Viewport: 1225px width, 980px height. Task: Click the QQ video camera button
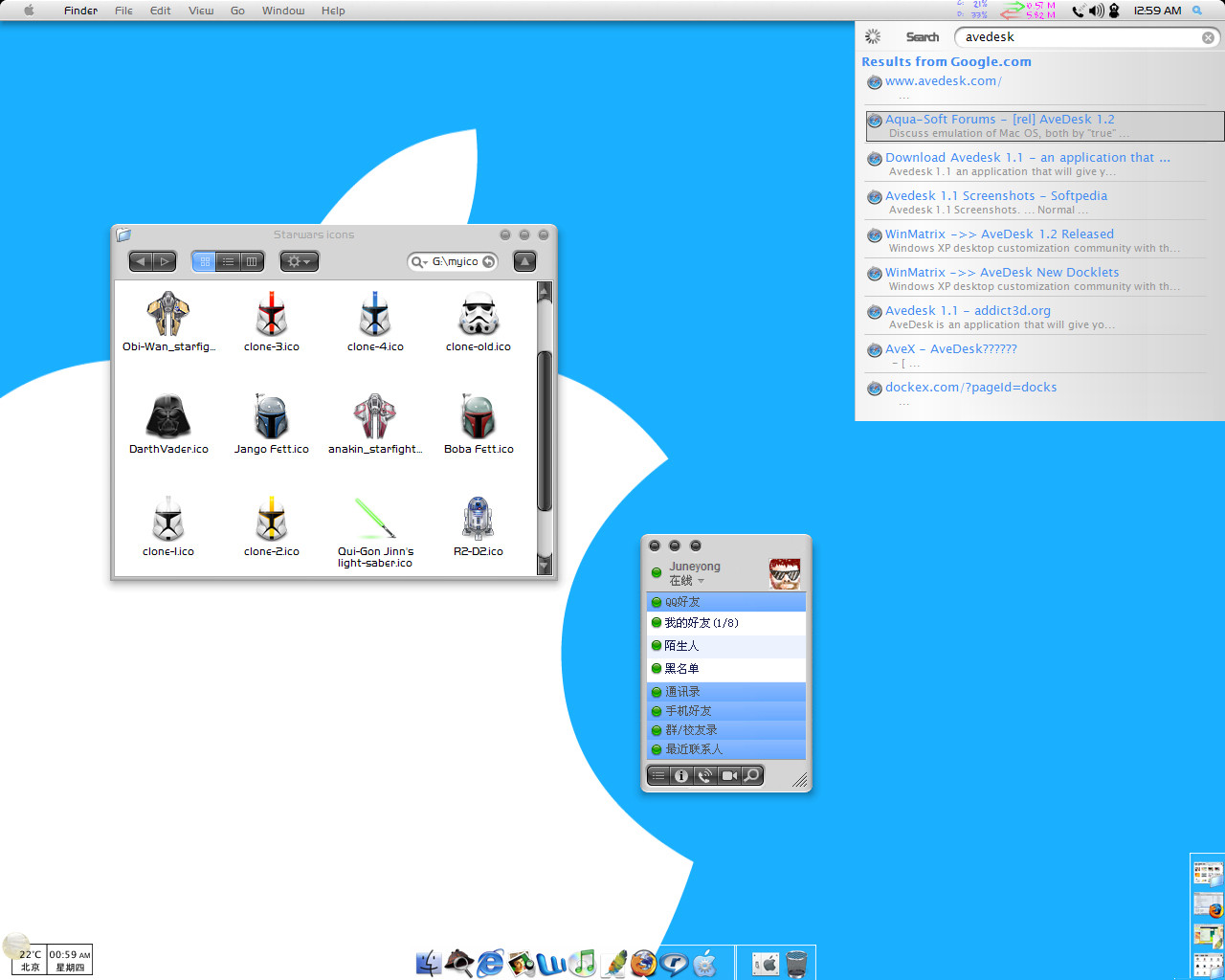click(729, 776)
